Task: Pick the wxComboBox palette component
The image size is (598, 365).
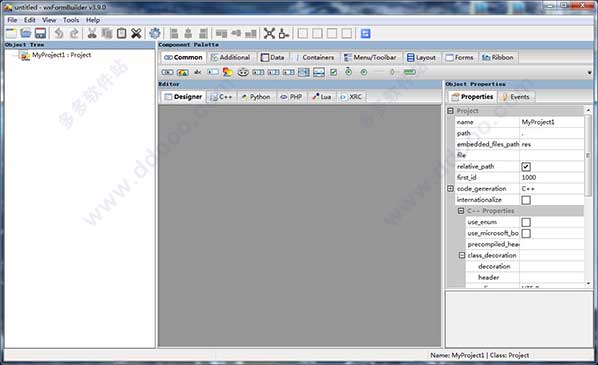Action: coord(258,72)
